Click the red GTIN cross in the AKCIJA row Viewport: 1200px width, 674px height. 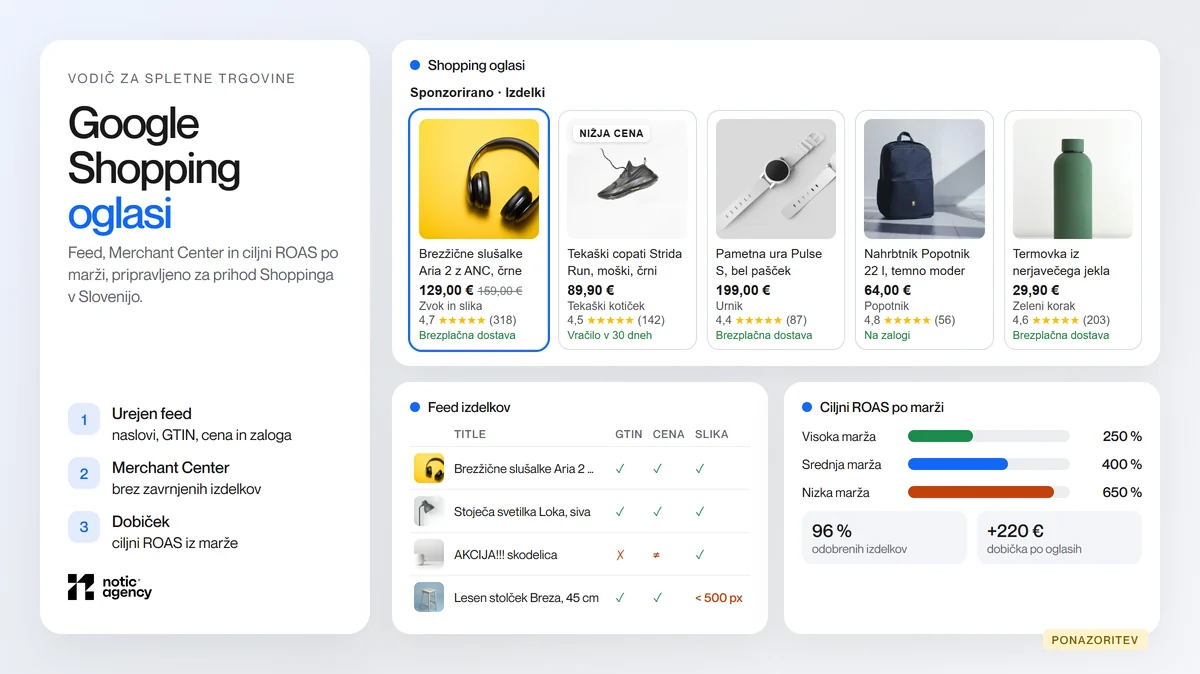(x=620, y=554)
